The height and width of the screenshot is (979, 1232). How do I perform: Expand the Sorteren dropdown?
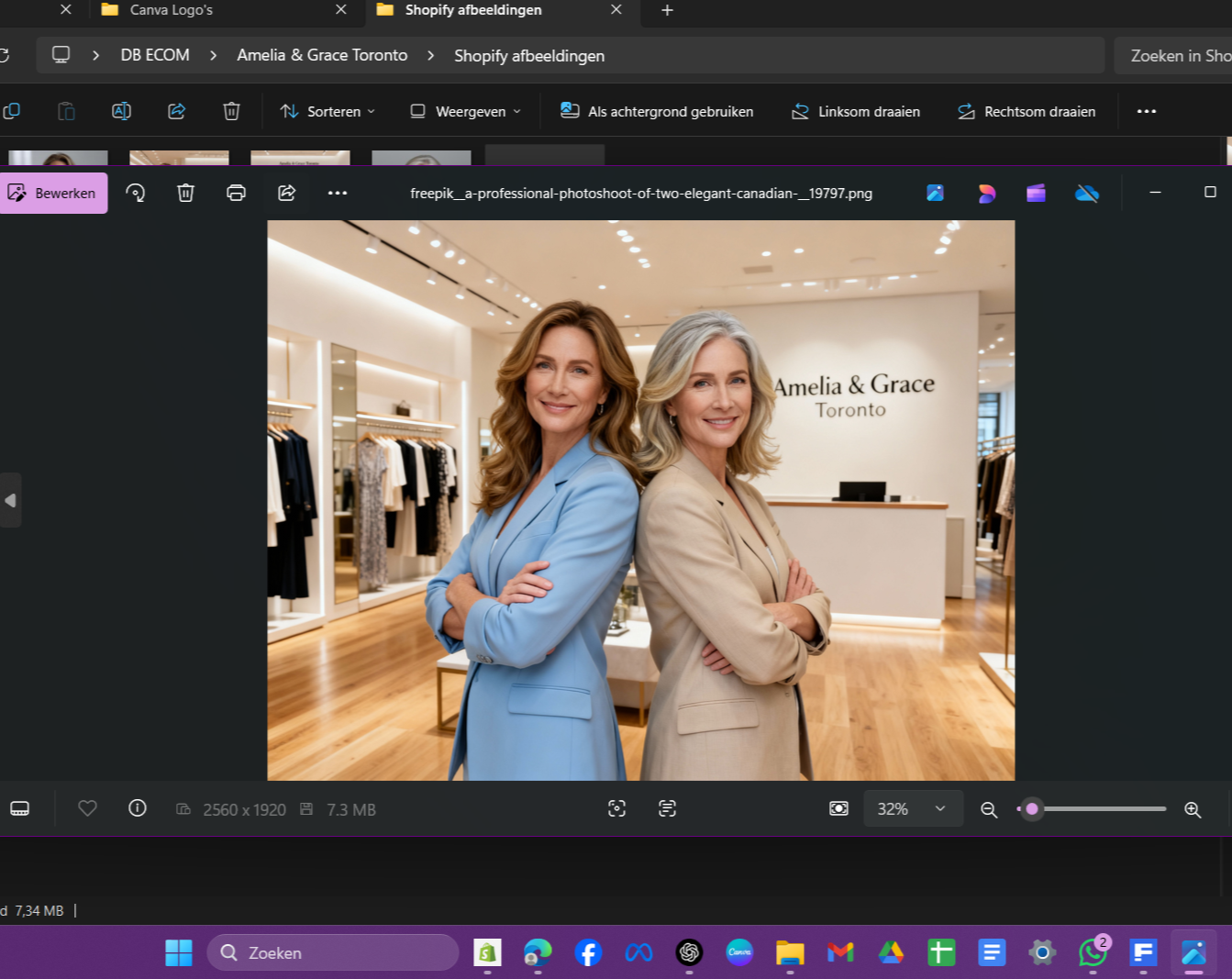click(x=328, y=111)
